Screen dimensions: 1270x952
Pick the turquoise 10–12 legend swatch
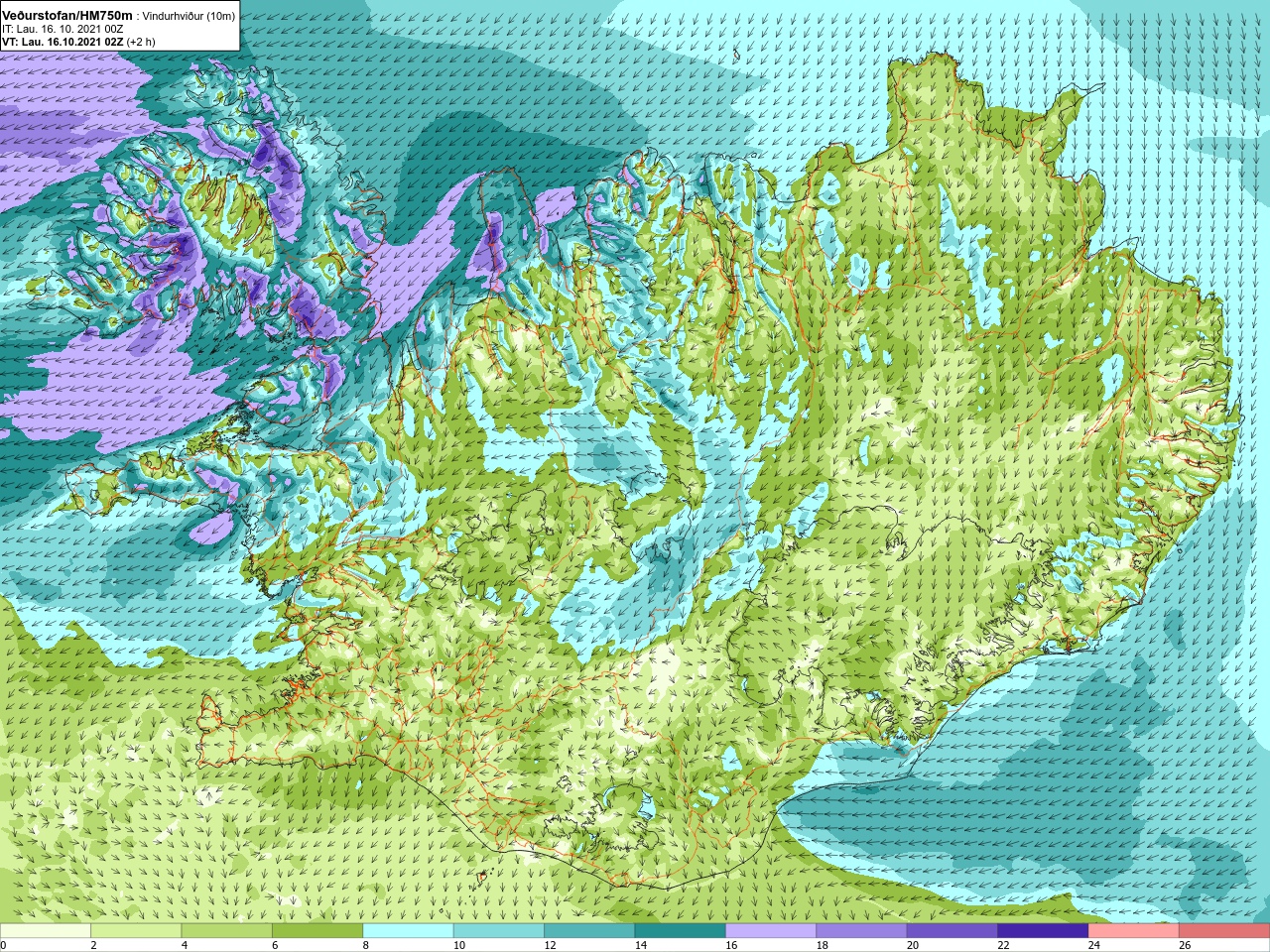[x=499, y=930]
